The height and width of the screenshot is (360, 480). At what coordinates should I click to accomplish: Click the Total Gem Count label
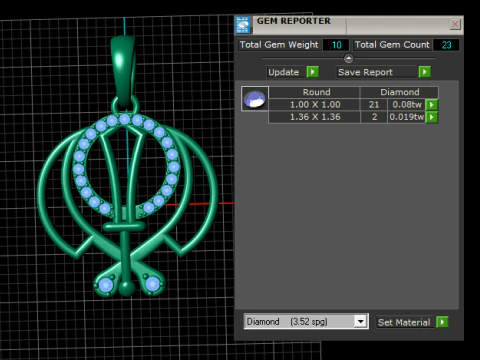pos(392,45)
